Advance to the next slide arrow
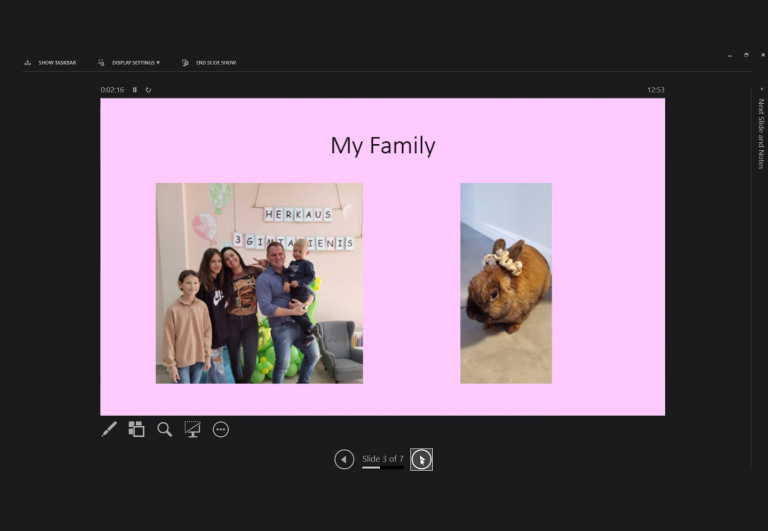The image size is (768, 531). (421, 459)
